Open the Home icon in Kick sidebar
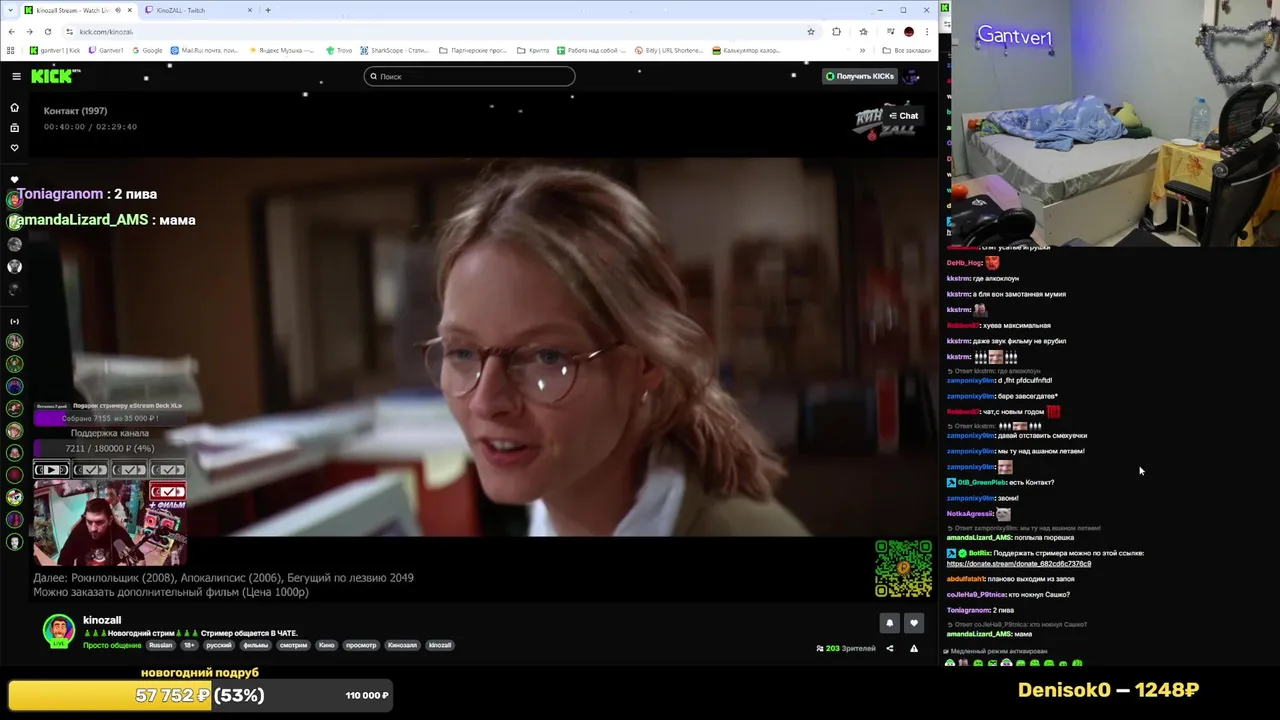 14,107
